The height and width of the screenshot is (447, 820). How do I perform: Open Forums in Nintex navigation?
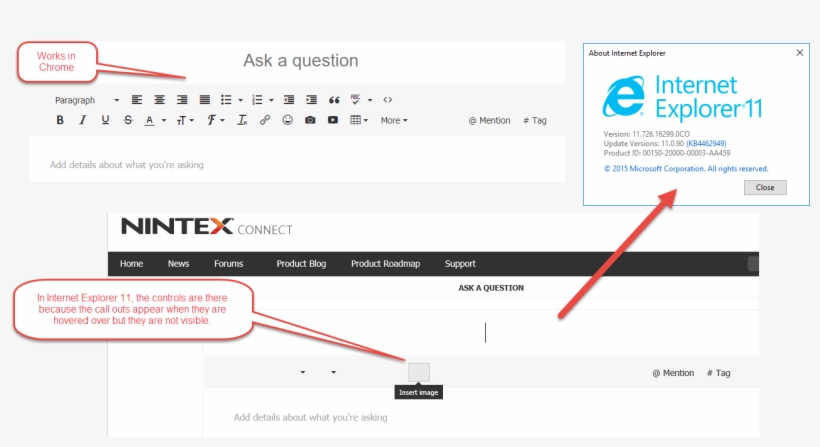tap(229, 263)
